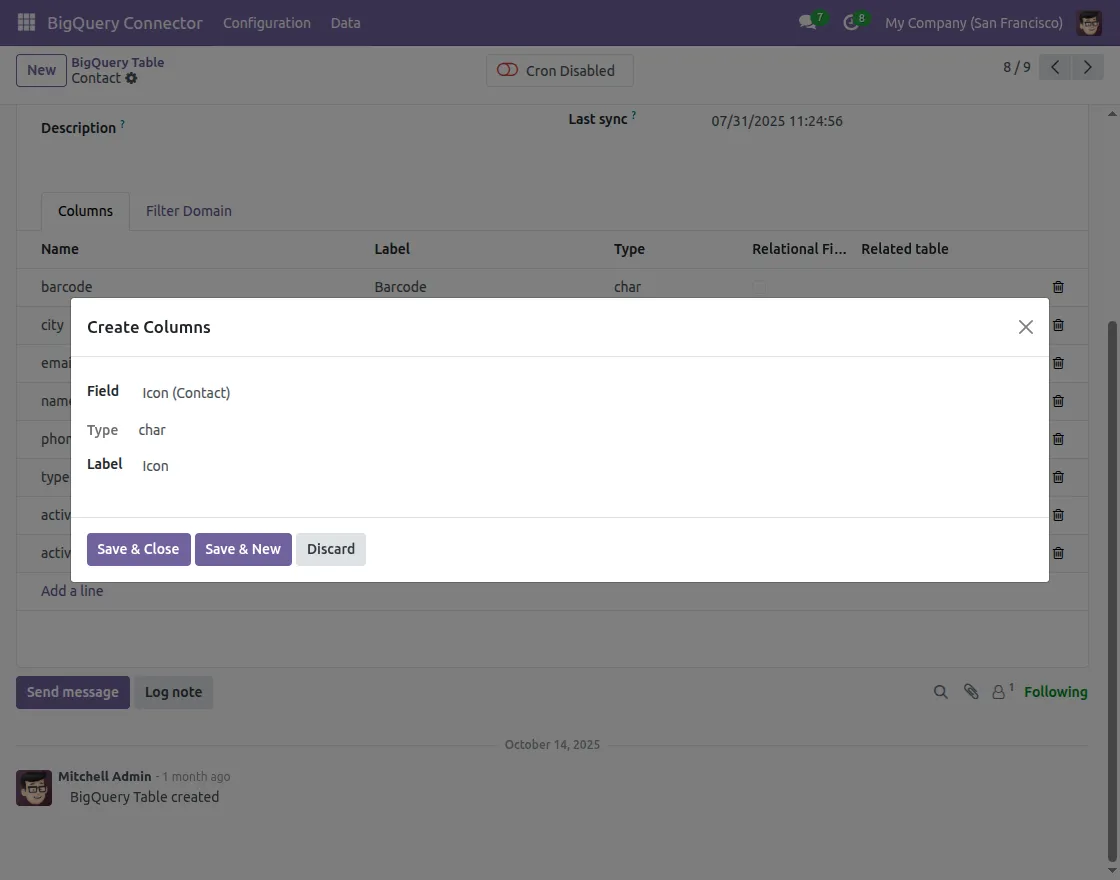Viewport: 1120px width, 880px height.
Task: Go to the next record with right arrow
Action: pyautogui.click(x=1088, y=67)
